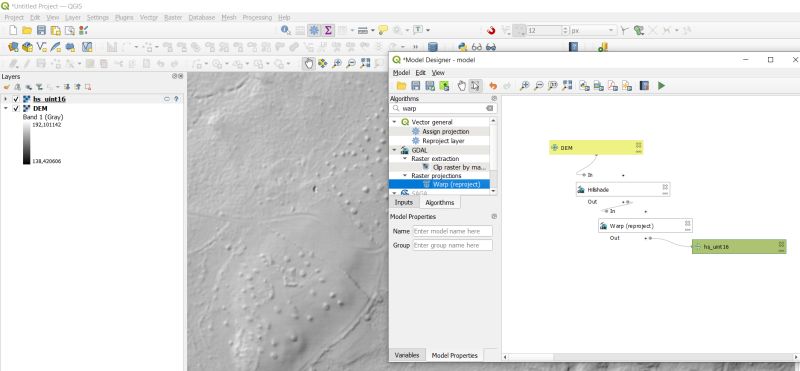This screenshot has width=800, height=371.
Task: Click the DEM input box on canvas
Action: pos(596,147)
